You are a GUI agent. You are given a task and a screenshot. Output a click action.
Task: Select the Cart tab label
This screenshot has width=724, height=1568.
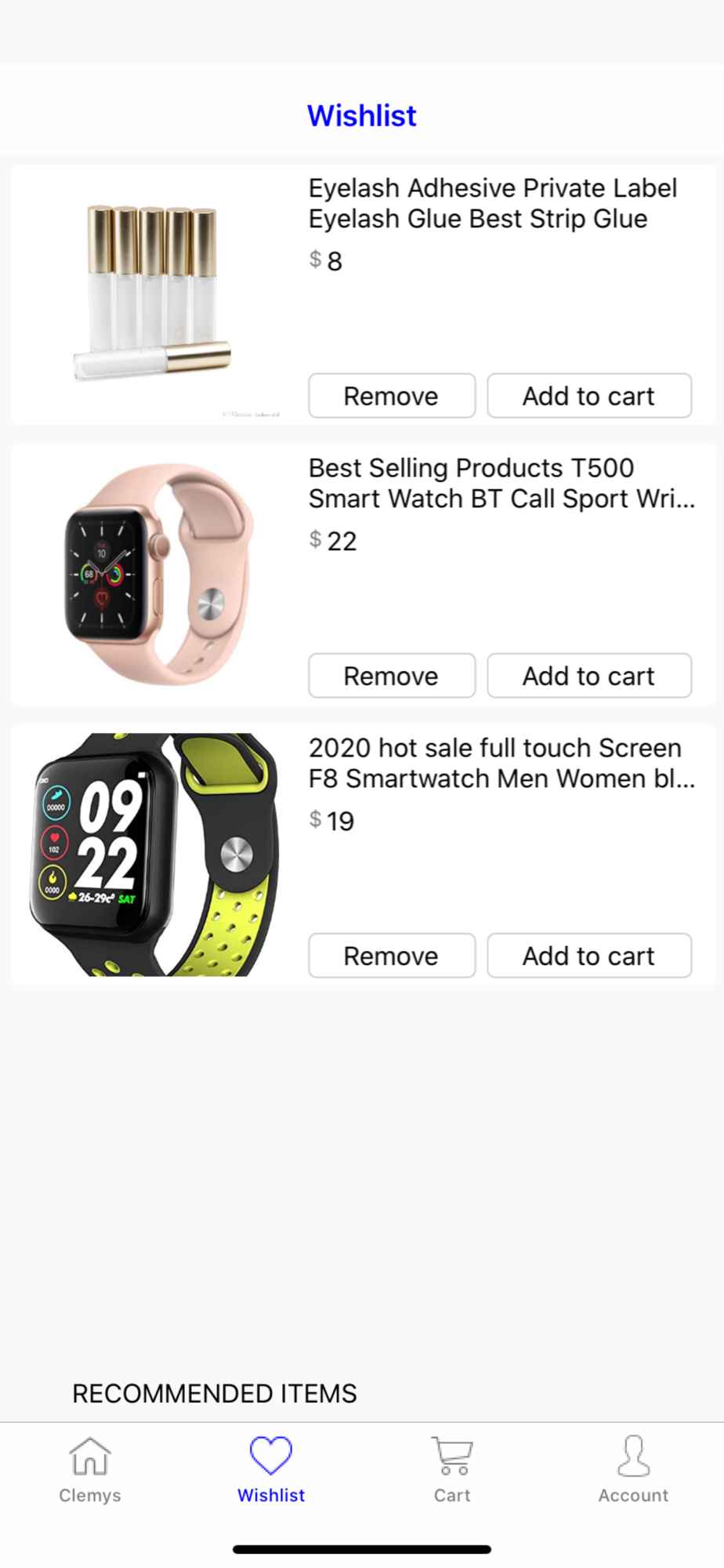[x=452, y=1495]
